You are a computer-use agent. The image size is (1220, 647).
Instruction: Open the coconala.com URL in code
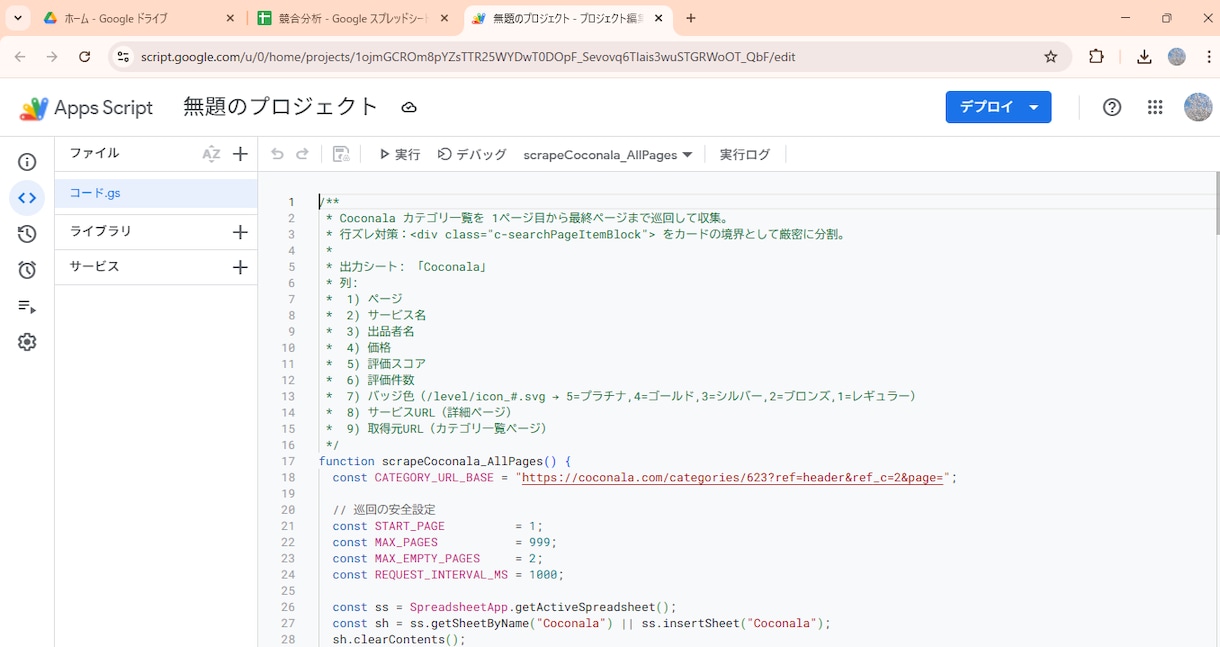click(x=733, y=478)
